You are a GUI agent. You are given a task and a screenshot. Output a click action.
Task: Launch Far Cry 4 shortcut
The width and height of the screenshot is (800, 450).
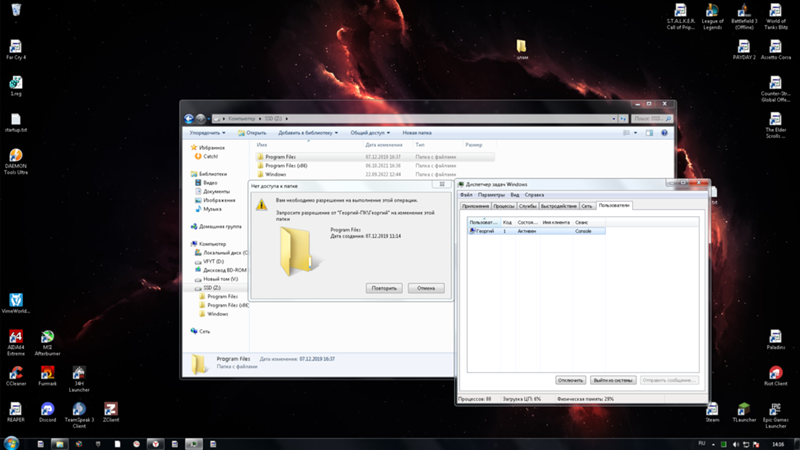[16, 49]
